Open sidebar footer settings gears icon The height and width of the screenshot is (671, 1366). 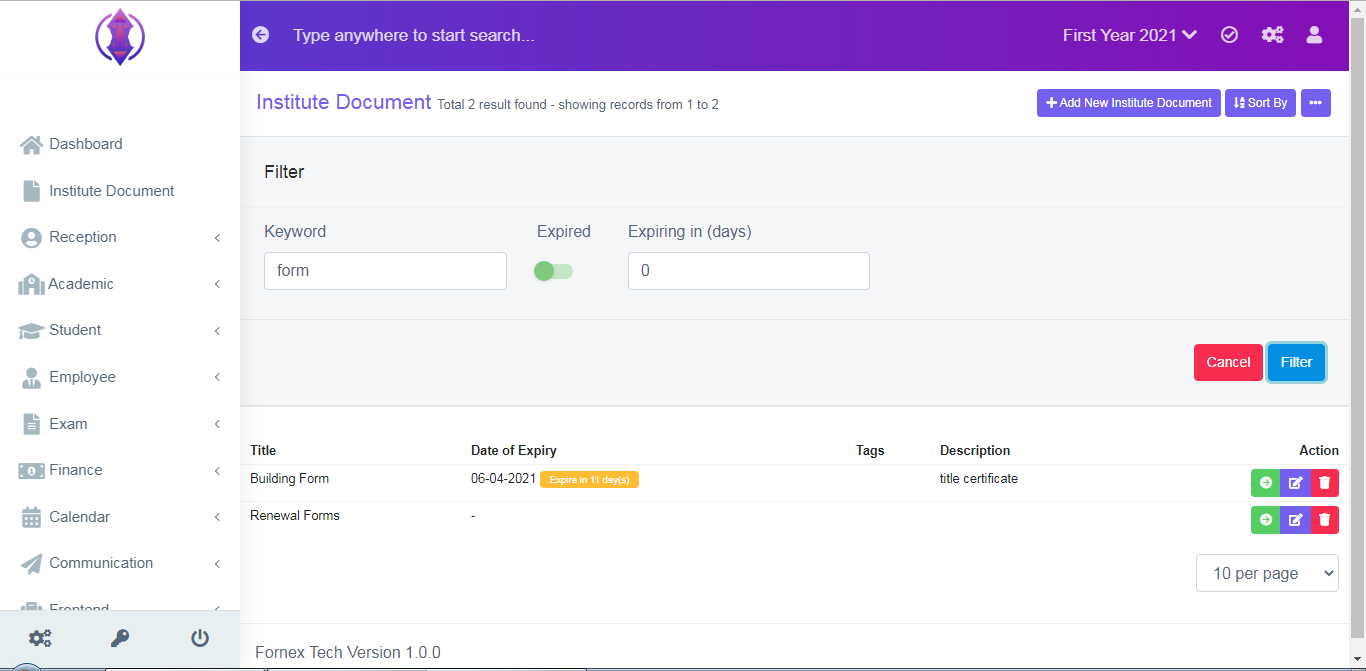point(40,638)
